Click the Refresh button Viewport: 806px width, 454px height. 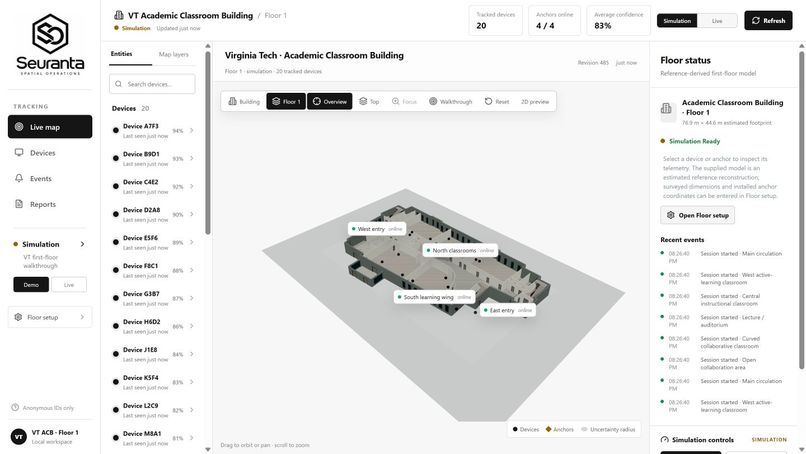(768, 21)
